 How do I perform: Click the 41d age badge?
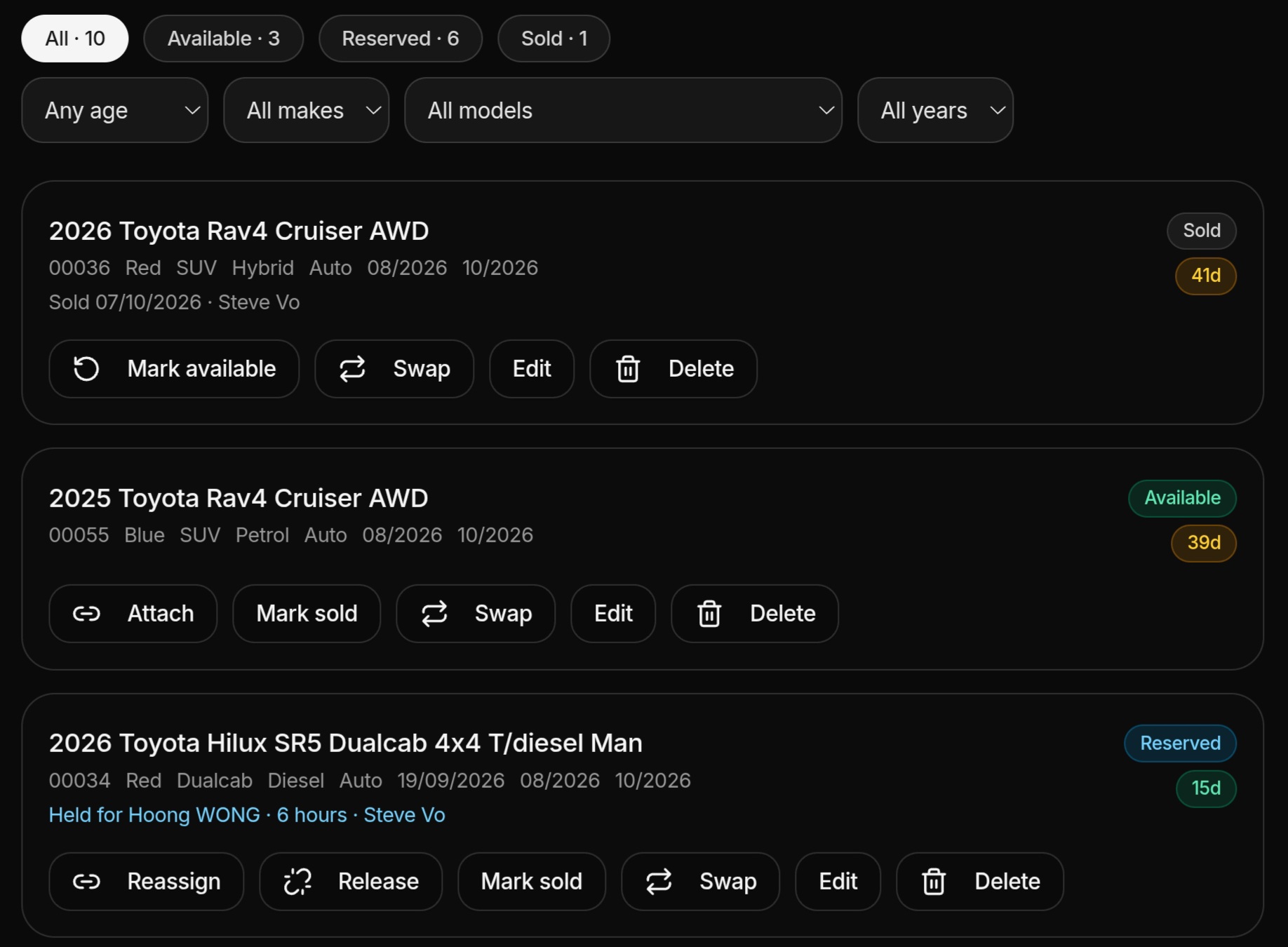pos(1206,276)
